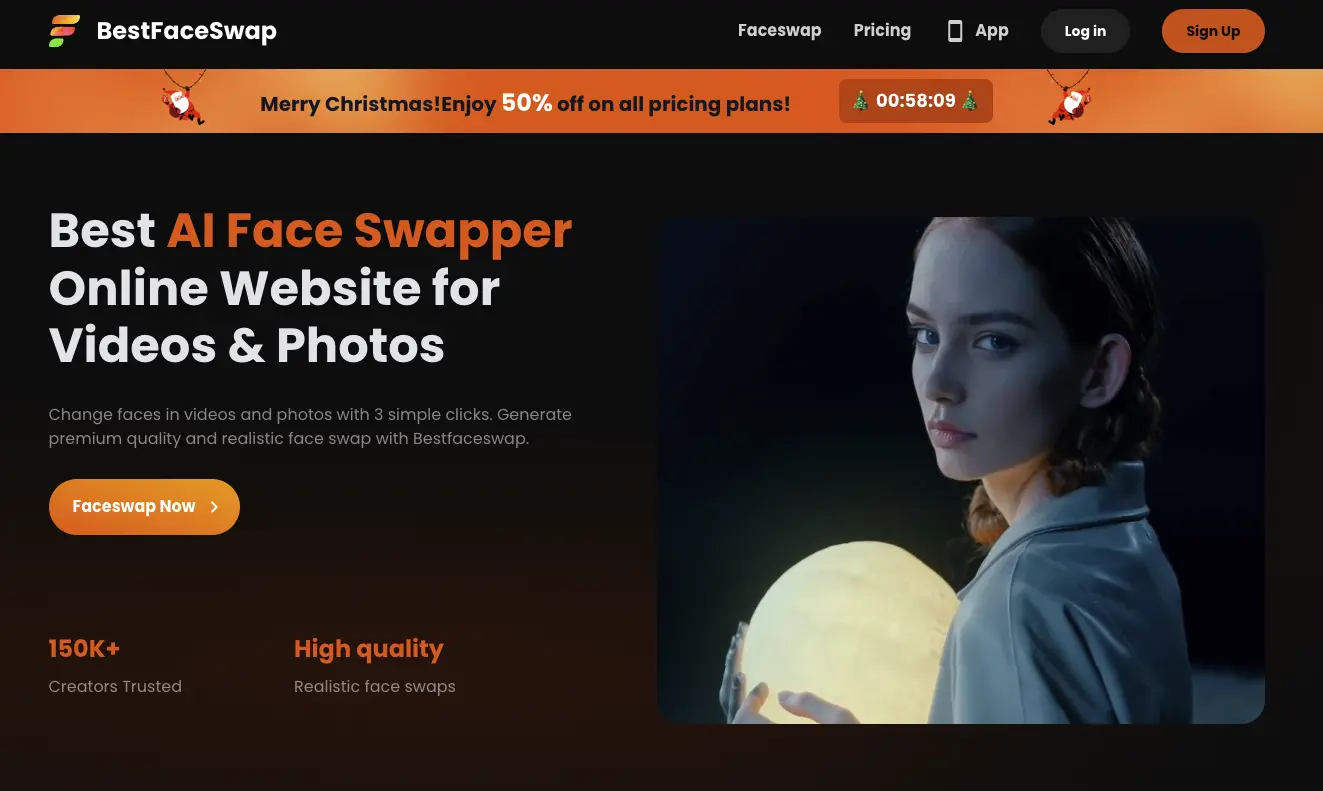The image size is (1323, 791).
Task: Click the phone icon beside App
Action: [954, 31]
